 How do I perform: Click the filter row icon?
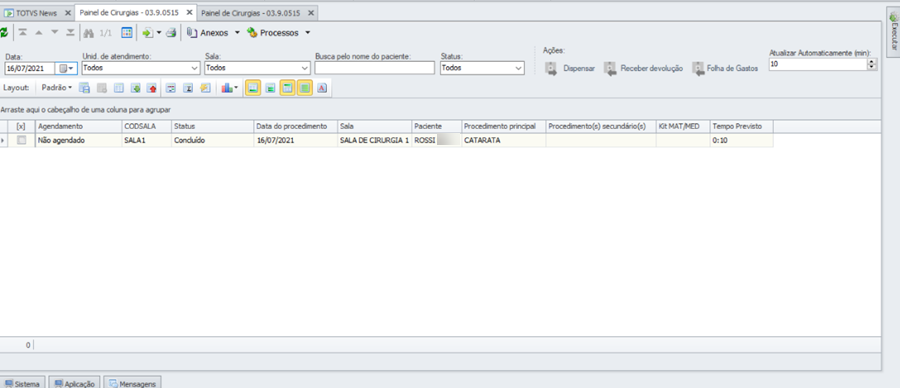click(170, 88)
